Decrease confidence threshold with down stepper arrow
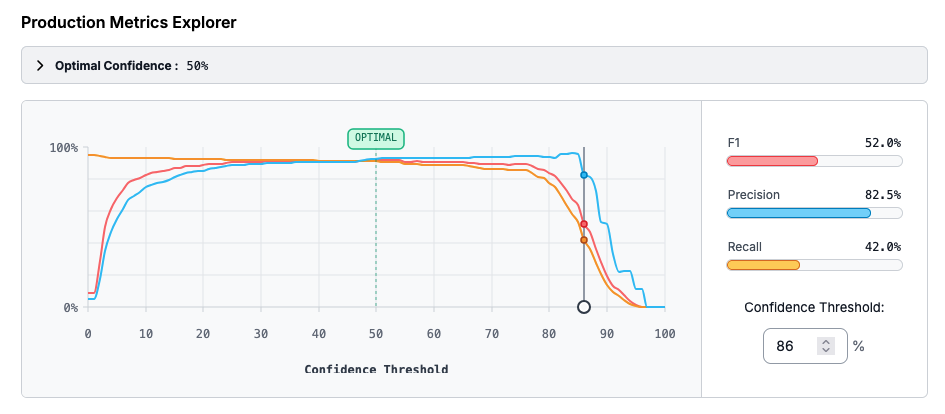Screen dimensions: 945x414 click(x=825, y=351)
